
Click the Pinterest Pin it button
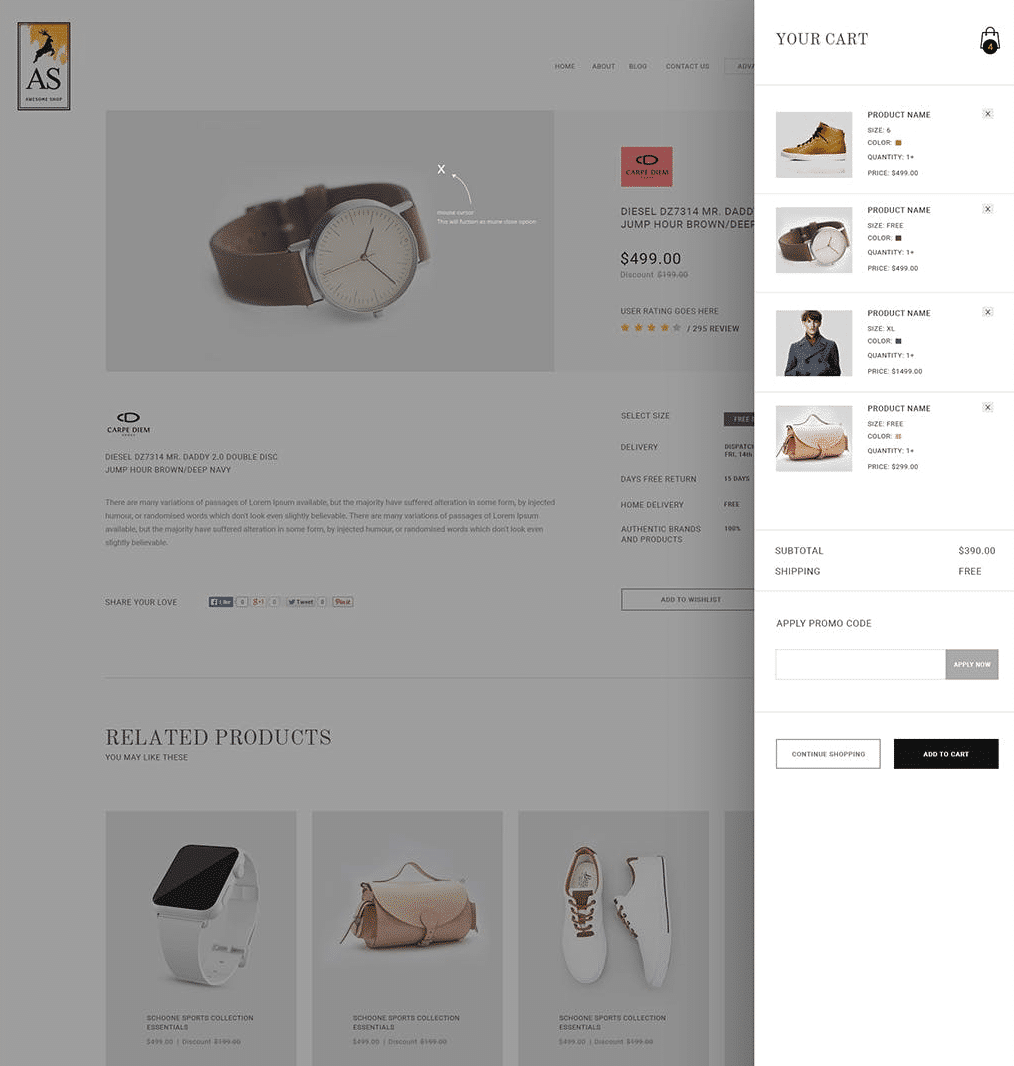(343, 602)
